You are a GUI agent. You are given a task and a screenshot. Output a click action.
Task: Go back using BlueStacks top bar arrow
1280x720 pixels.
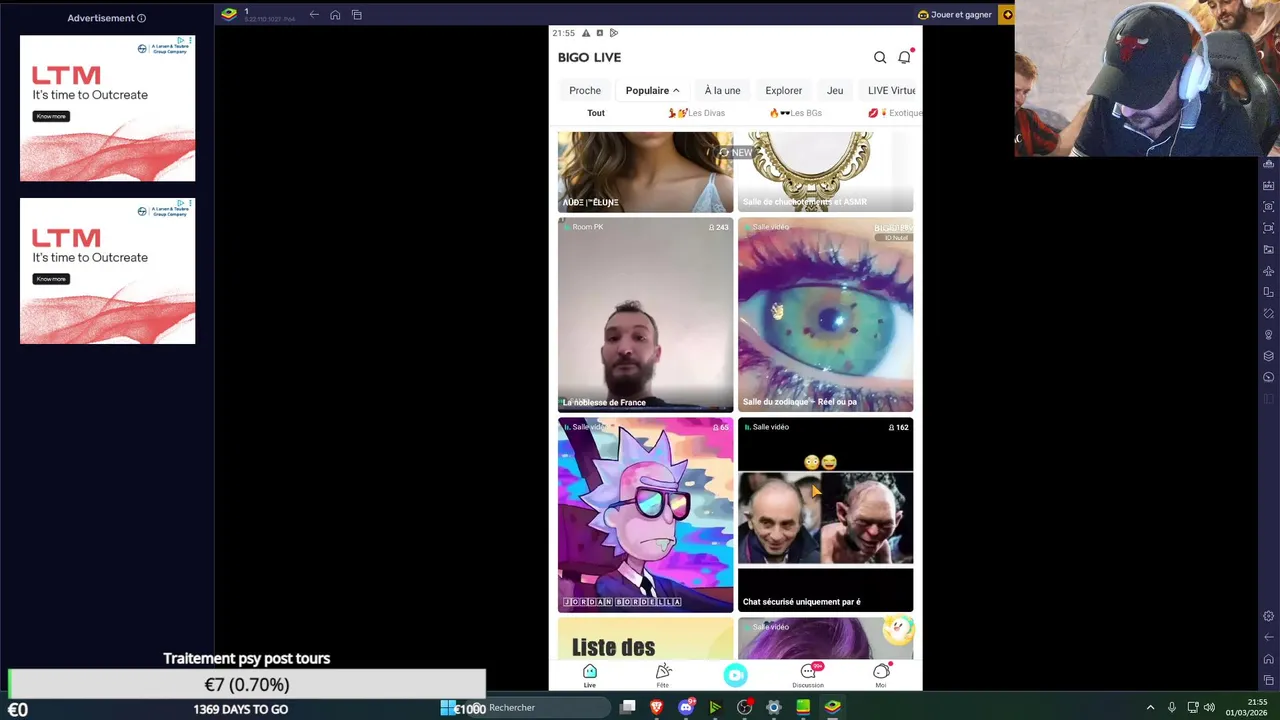(x=314, y=15)
